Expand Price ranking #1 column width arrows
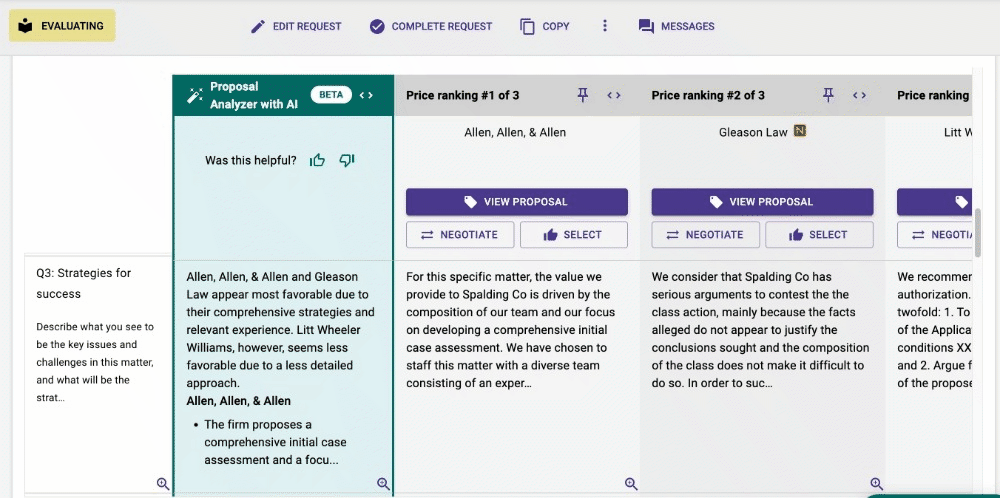This screenshot has width=1000, height=498. pos(614,95)
